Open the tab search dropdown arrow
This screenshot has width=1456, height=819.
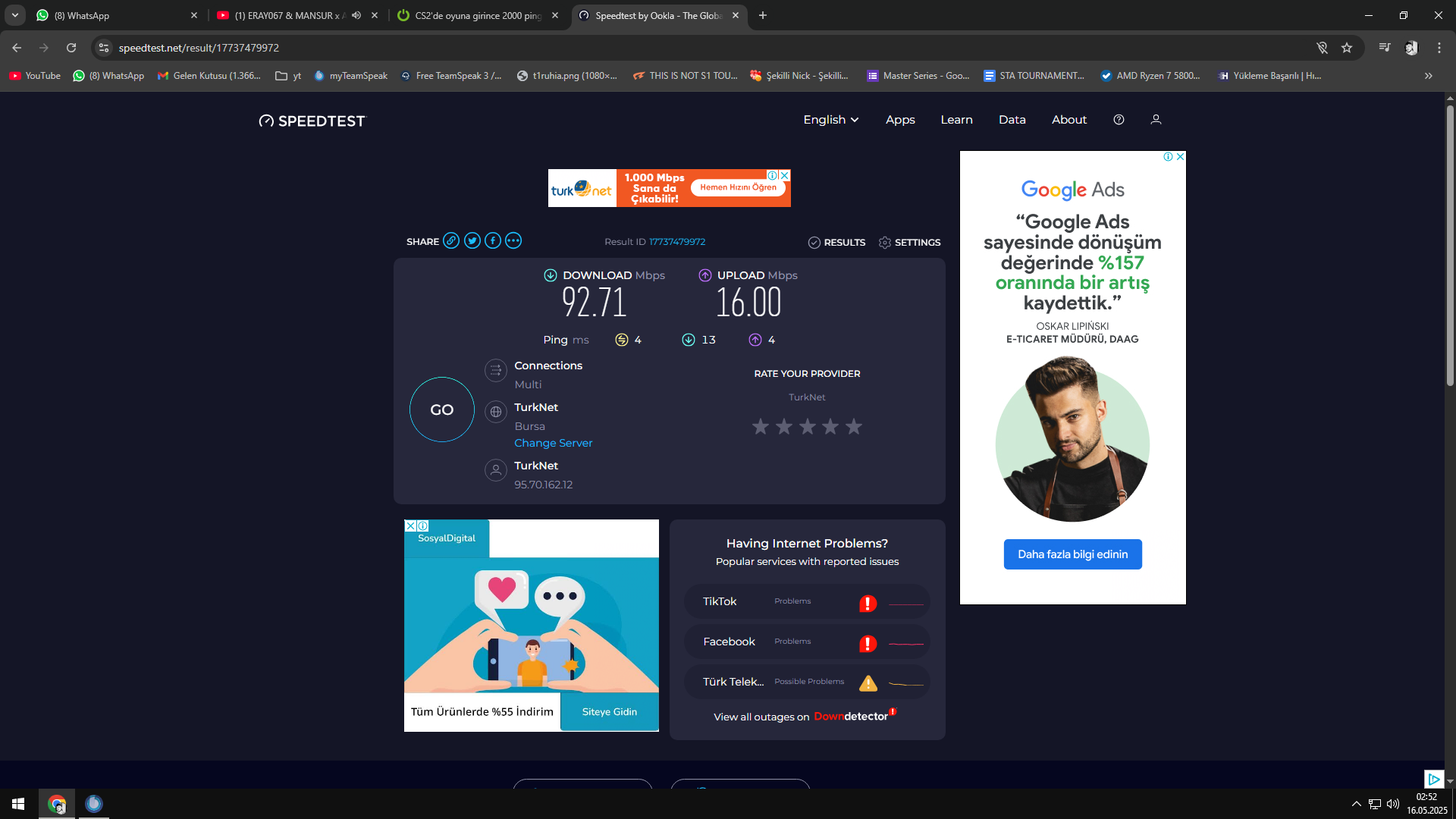point(14,15)
